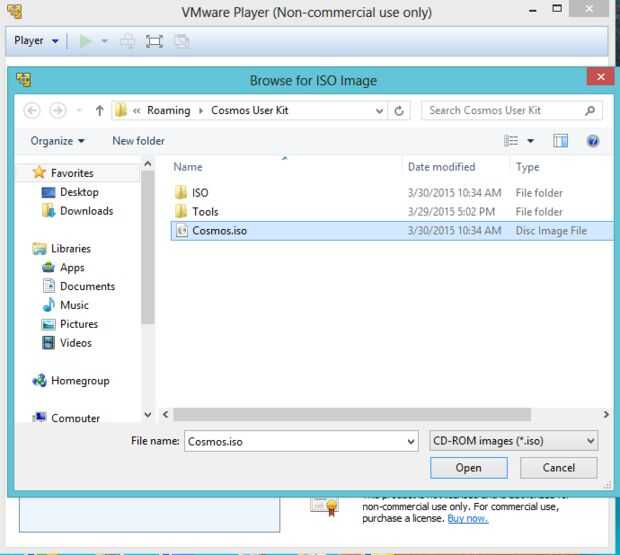Click the Cancel button

558,468
